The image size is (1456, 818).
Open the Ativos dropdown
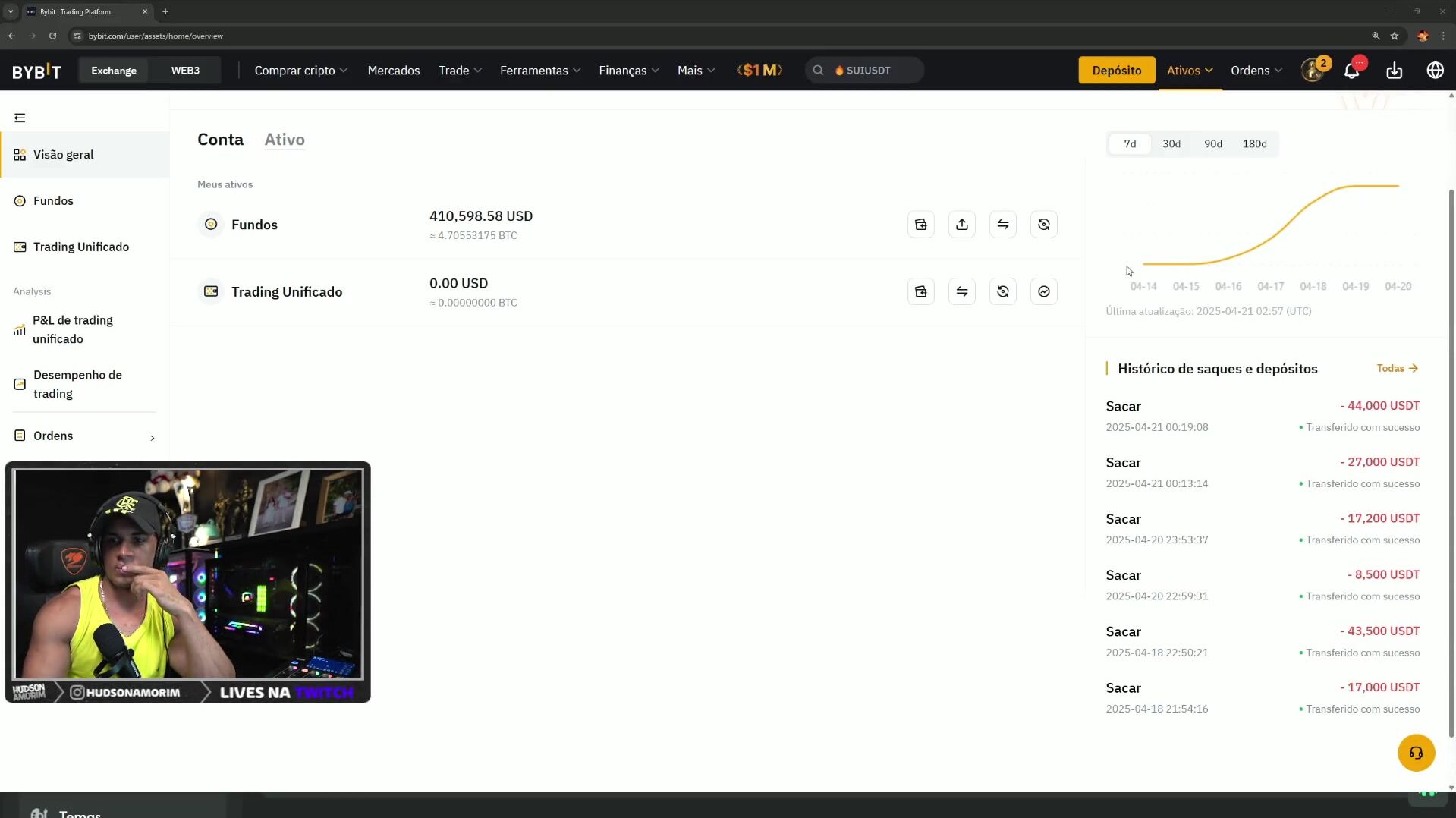pos(1190,71)
